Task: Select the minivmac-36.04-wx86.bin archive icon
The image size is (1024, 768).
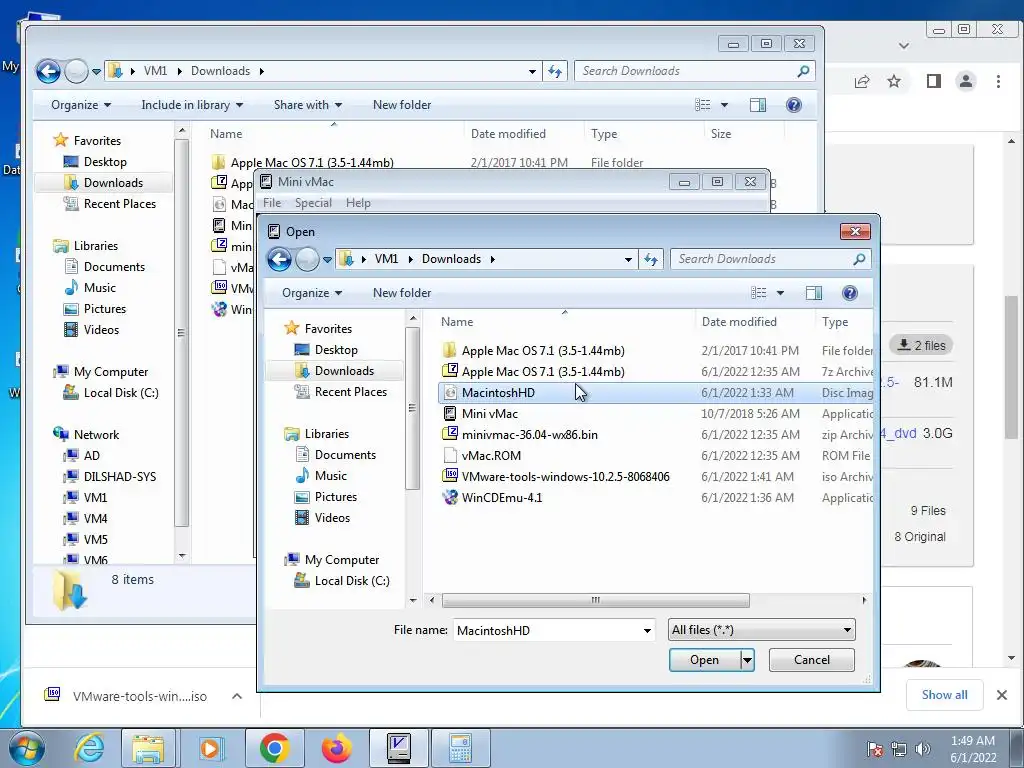Action: point(449,434)
